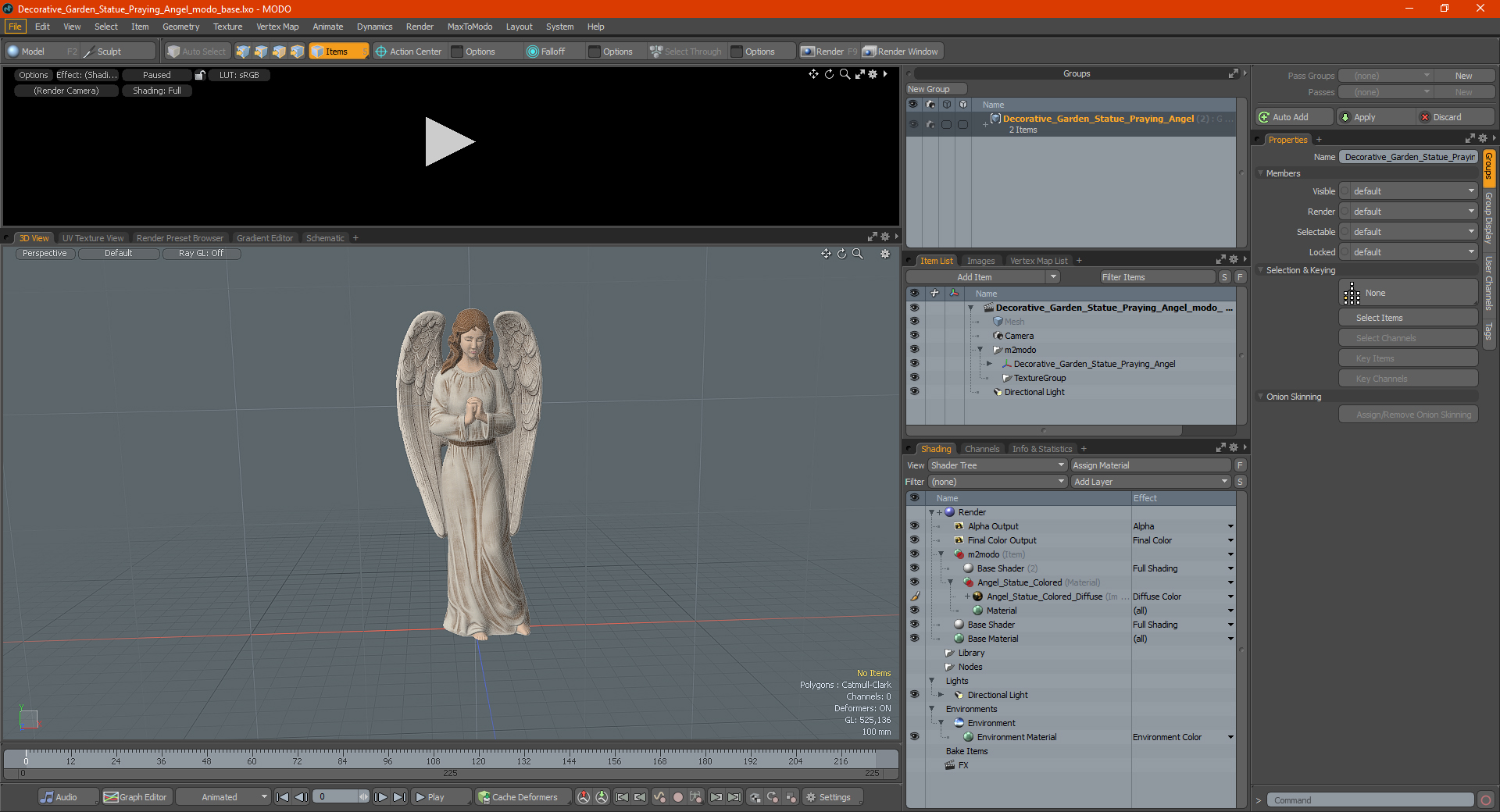Hide the TextureGroup item
1500x812 pixels.
tap(914, 377)
